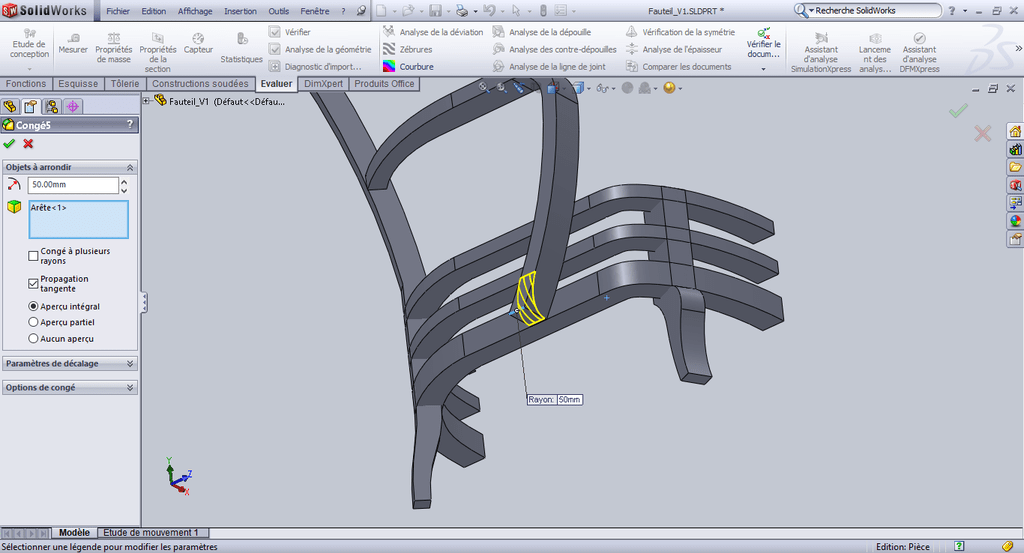Open the help question mark dropdown arrow
This screenshot has height=553, width=1024.
(x=965, y=11)
